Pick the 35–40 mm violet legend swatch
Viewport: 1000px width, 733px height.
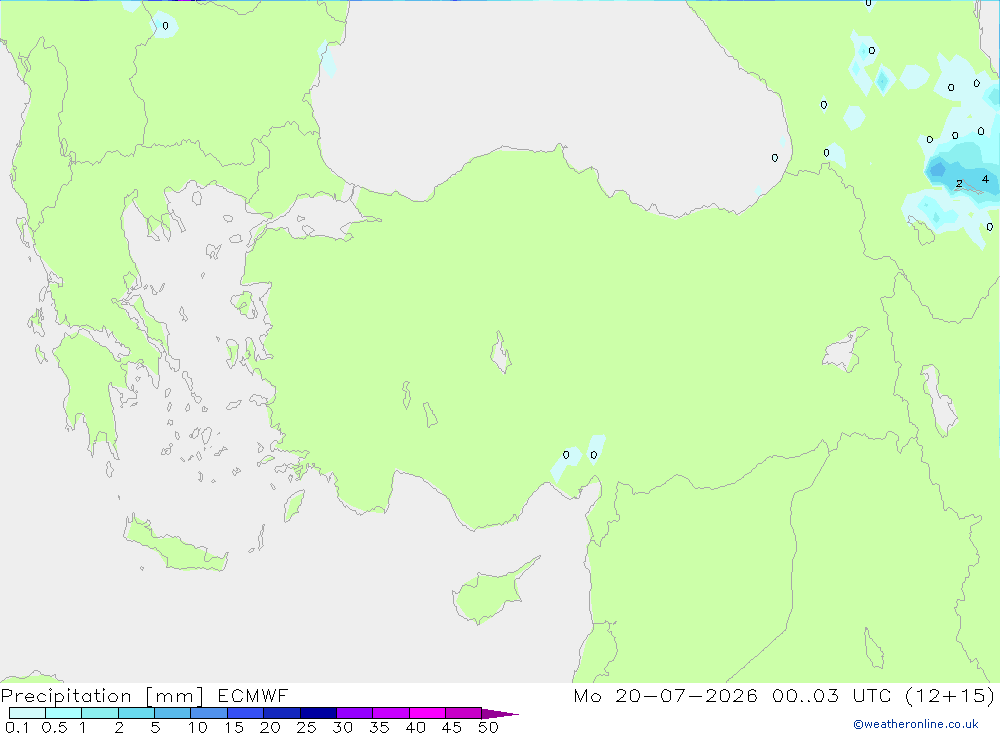(390, 713)
